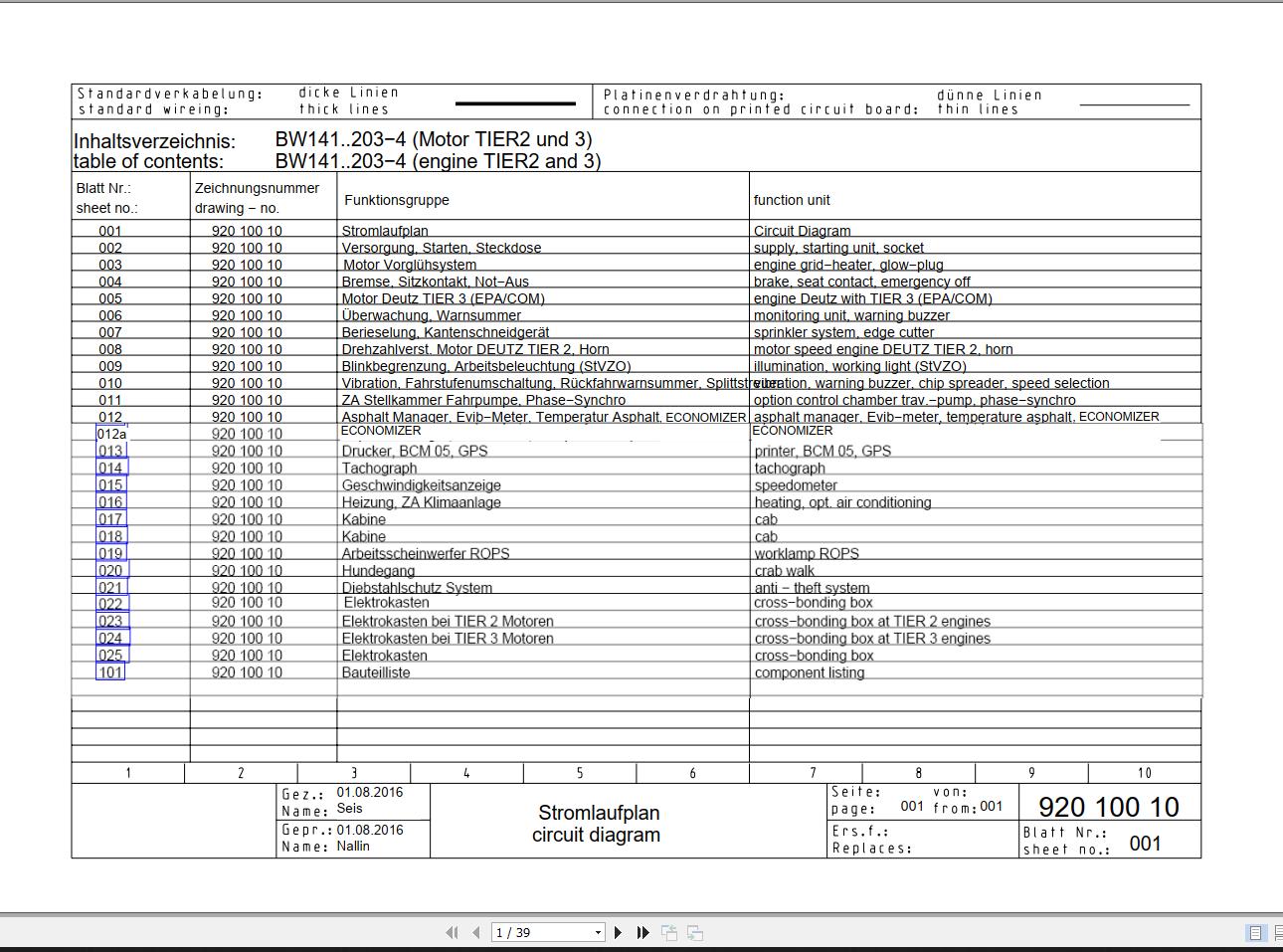Image resolution: width=1283 pixels, height=952 pixels.
Task: Click 'illumination, working light (StVZO)' text
Action: pyautogui.click(x=860, y=366)
